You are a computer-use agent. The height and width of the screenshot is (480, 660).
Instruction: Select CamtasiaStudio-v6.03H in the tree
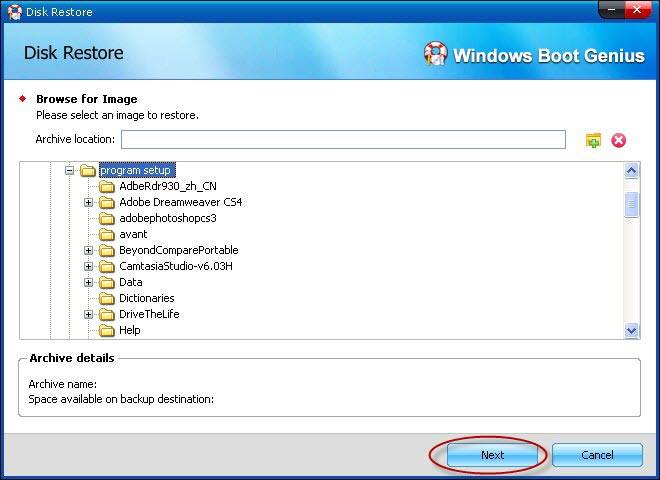tap(176, 266)
